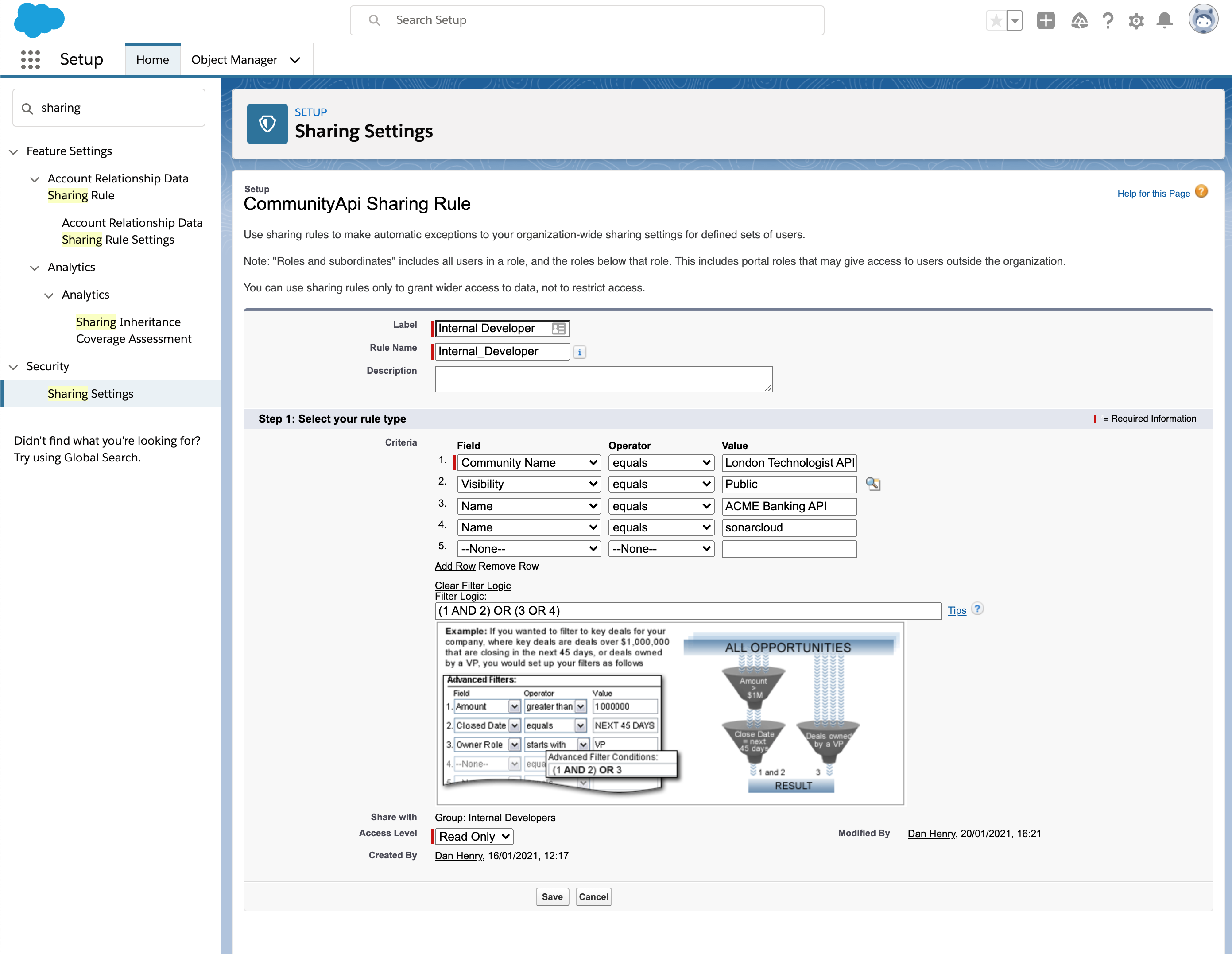Viewport: 1232px width, 954px height.
Task: Open the Community Name field dropdown
Action: click(529, 463)
